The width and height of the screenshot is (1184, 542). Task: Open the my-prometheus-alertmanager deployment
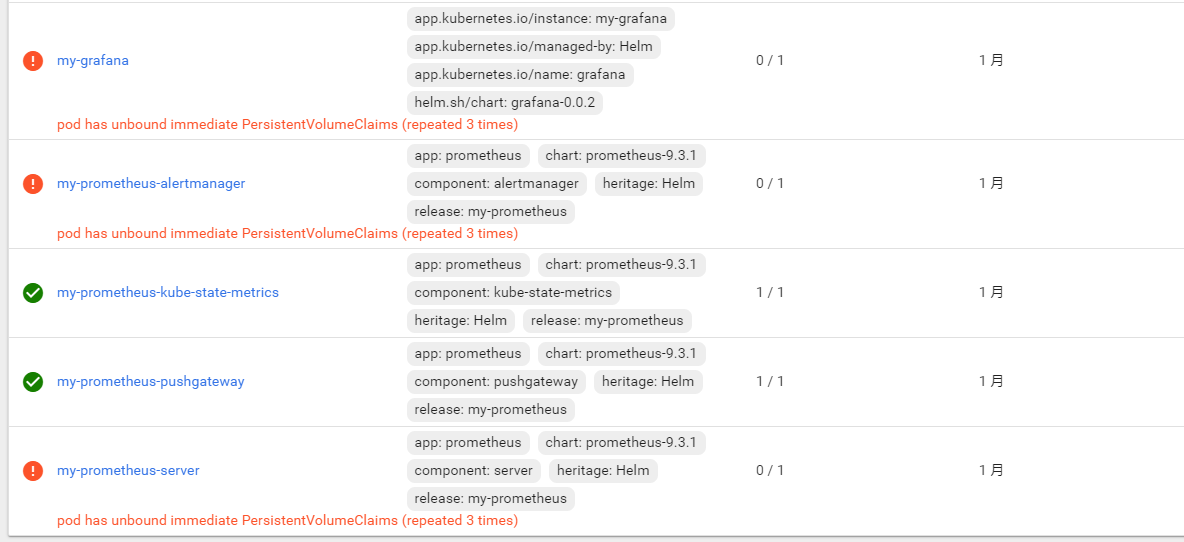click(151, 183)
